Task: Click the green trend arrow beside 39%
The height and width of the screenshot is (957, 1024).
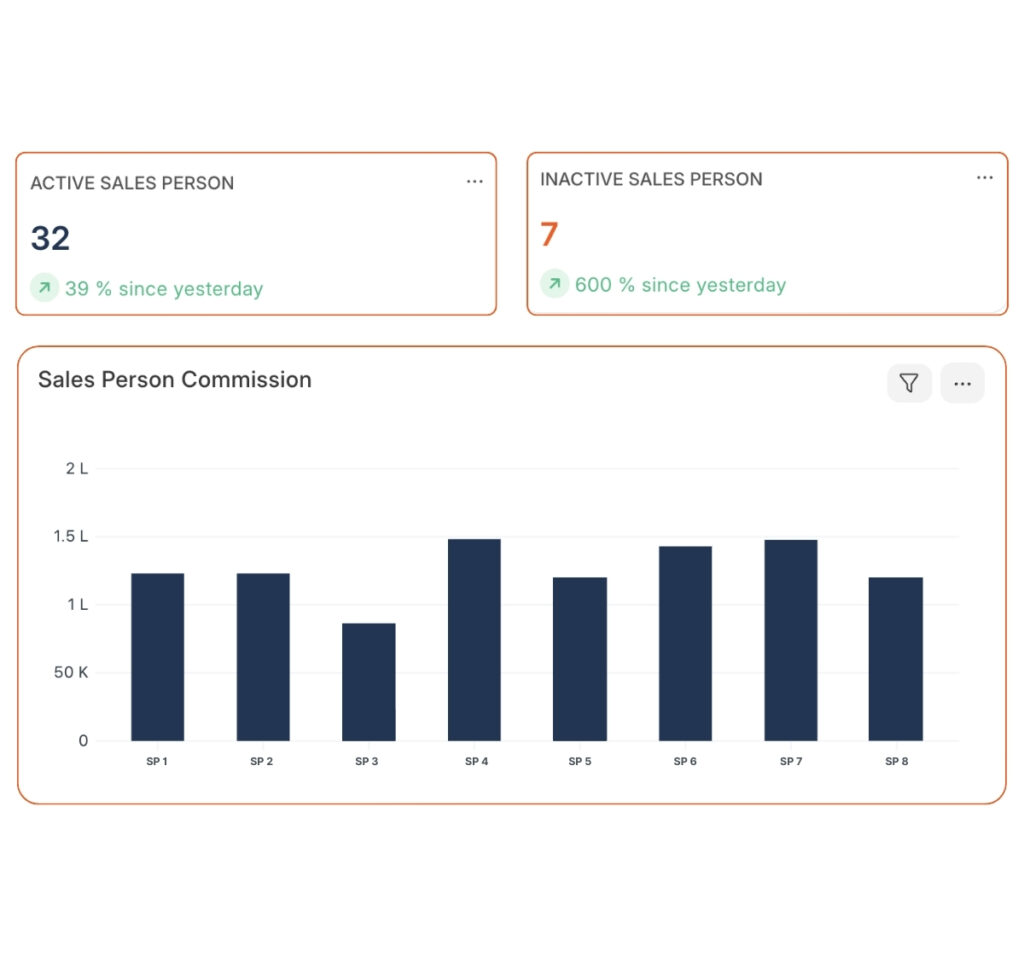Action: pos(43,286)
